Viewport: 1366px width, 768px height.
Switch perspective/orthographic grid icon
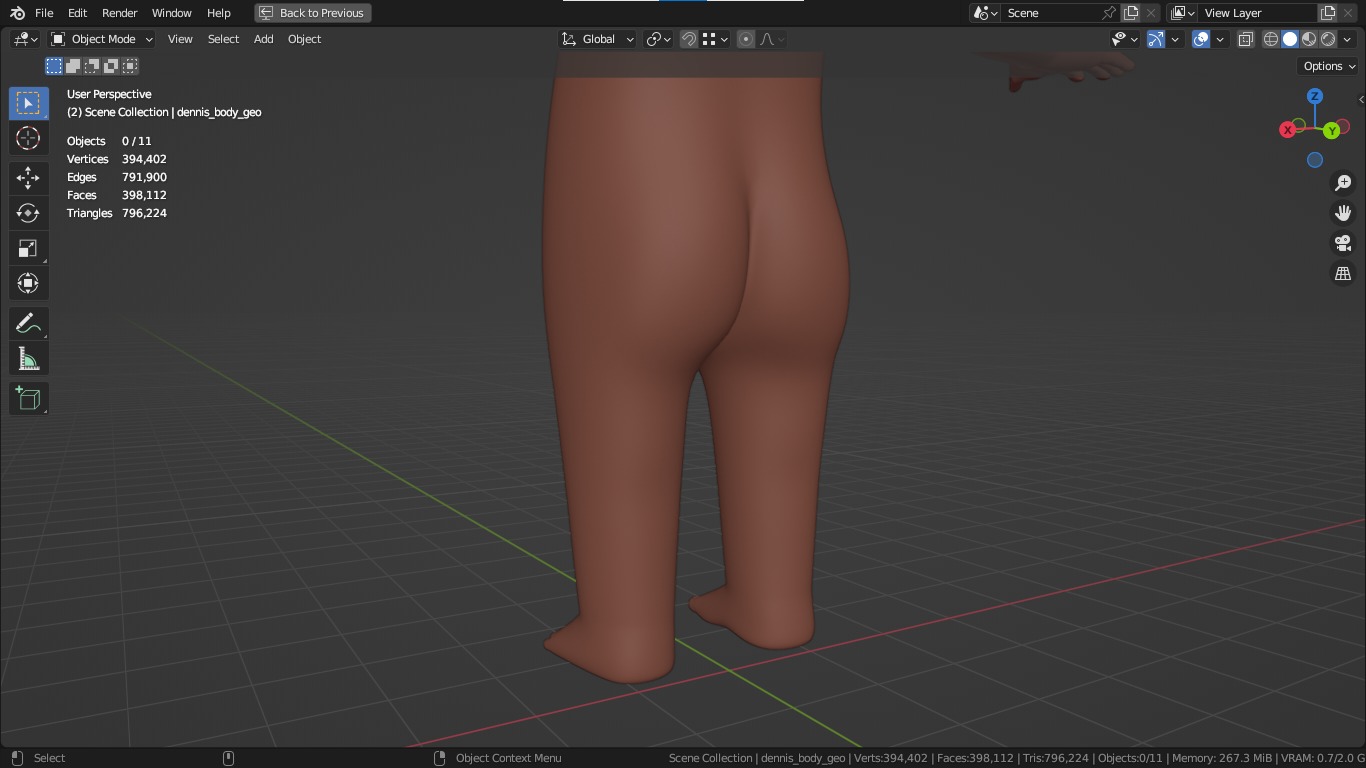coord(1343,273)
